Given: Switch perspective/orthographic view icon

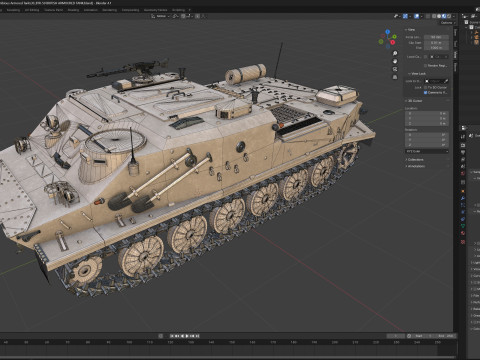Looking at the screenshot, I should point(395,77).
